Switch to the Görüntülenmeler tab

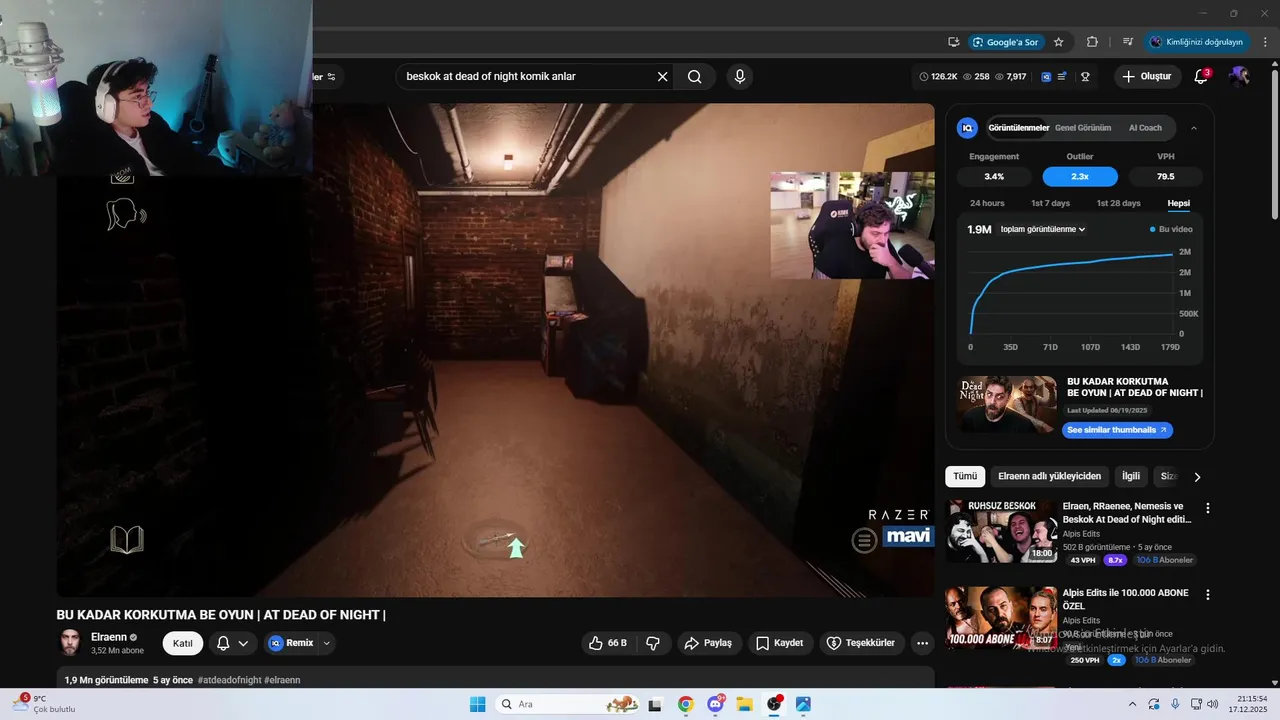pos(1018,128)
